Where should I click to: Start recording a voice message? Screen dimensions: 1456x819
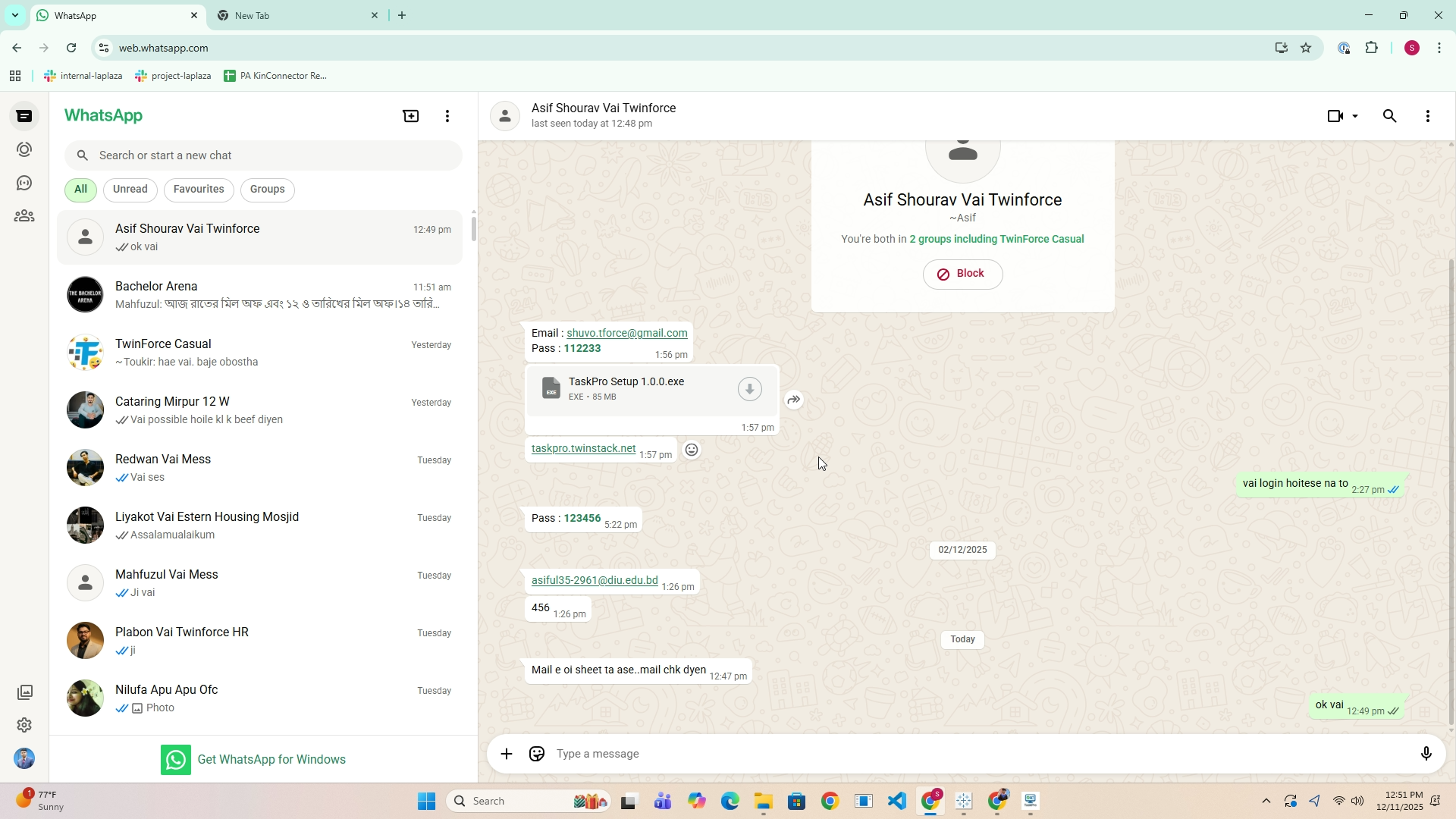[1426, 754]
